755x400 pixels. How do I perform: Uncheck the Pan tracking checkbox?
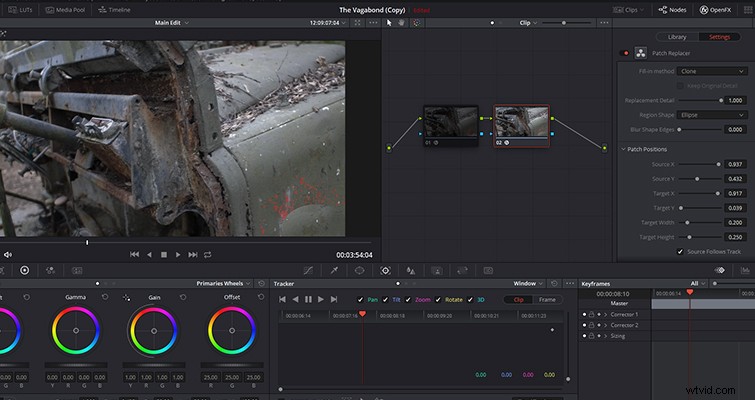tap(360, 299)
